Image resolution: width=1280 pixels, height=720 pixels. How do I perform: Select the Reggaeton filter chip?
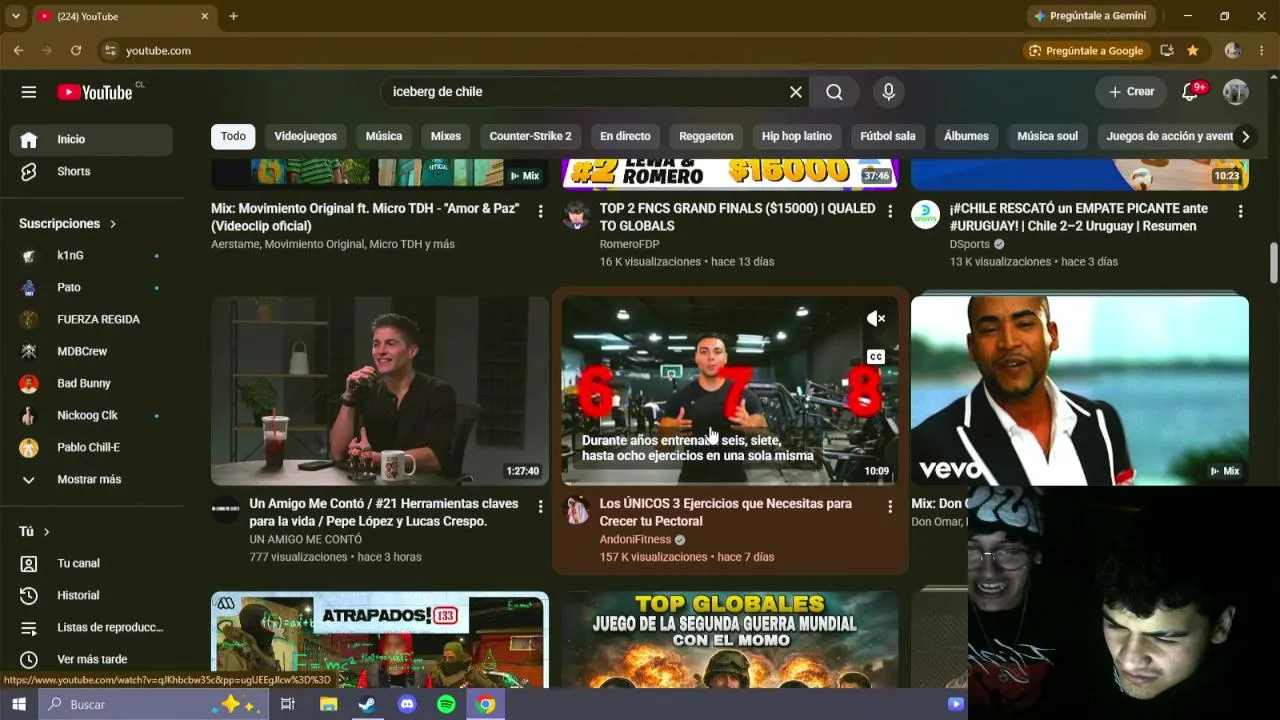[706, 137]
